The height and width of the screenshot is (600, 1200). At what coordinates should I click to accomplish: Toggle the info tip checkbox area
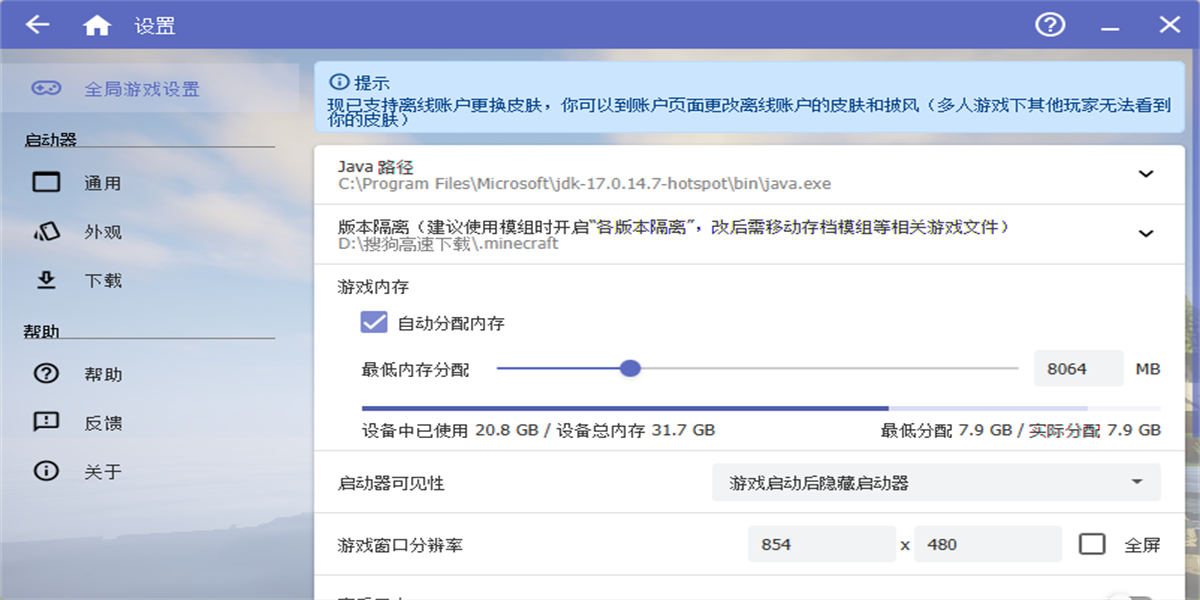coord(340,80)
